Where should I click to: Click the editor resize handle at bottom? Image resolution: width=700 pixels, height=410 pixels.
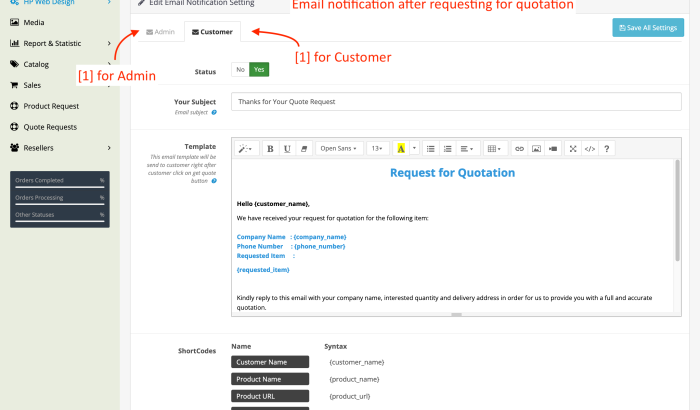(x=456, y=314)
